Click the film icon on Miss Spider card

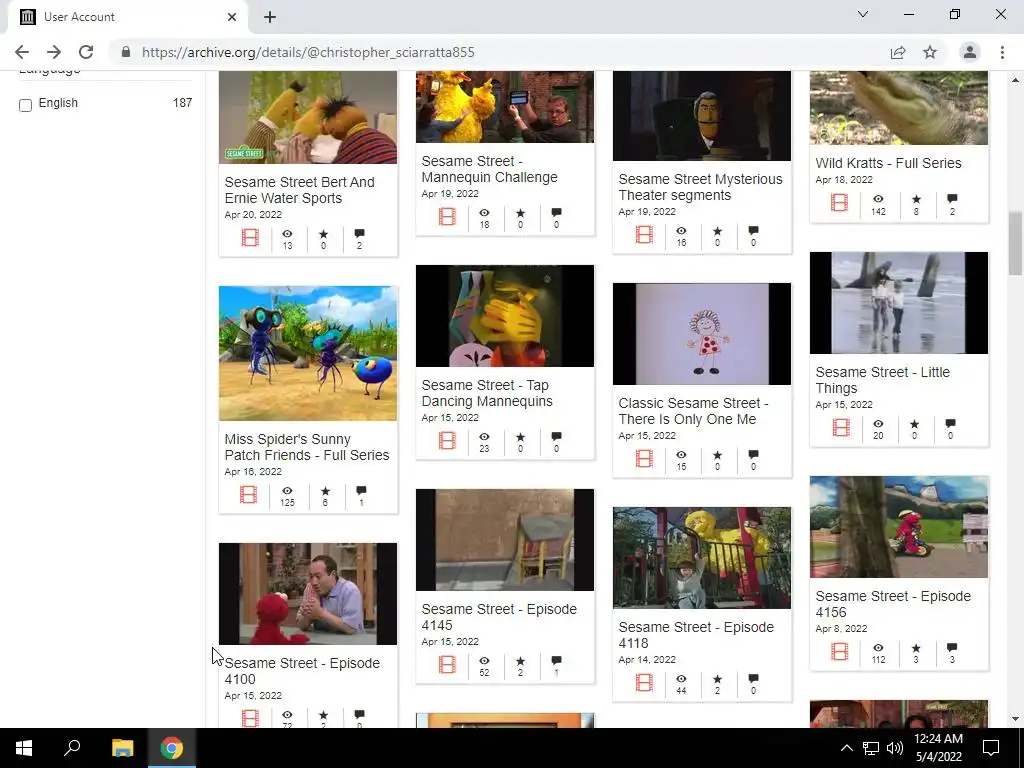click(249, 494)
